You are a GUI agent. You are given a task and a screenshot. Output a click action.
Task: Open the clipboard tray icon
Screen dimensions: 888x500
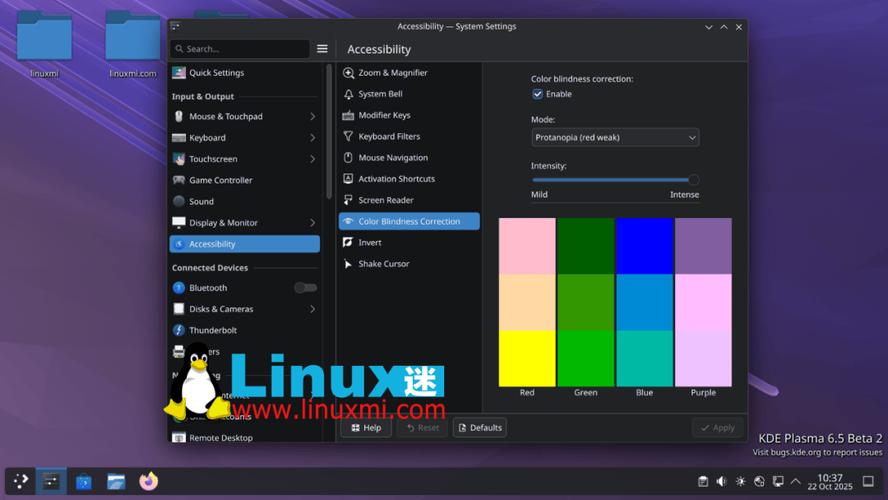click(703, 481)
